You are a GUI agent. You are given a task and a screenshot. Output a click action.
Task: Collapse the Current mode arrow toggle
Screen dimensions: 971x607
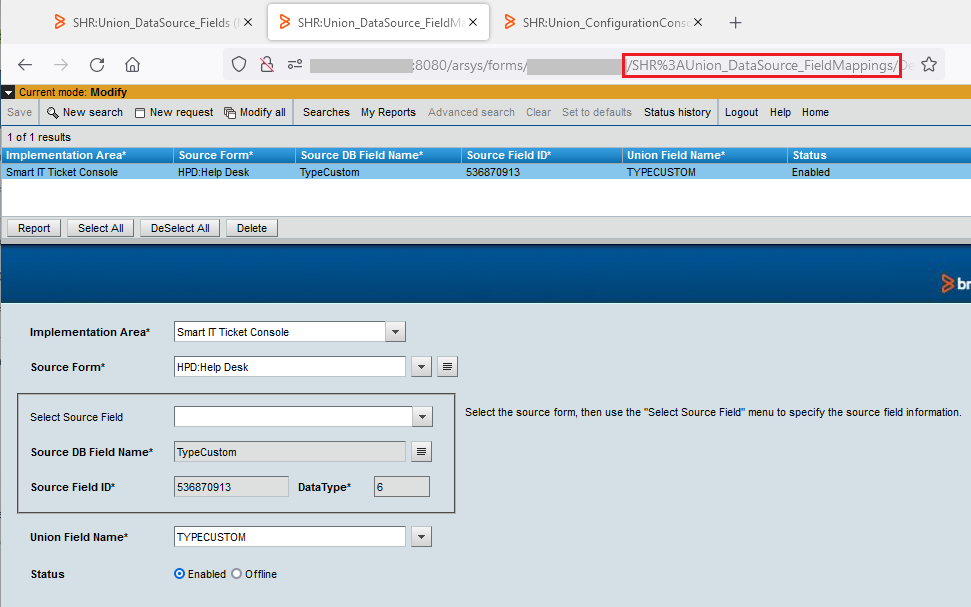[8, 92]
